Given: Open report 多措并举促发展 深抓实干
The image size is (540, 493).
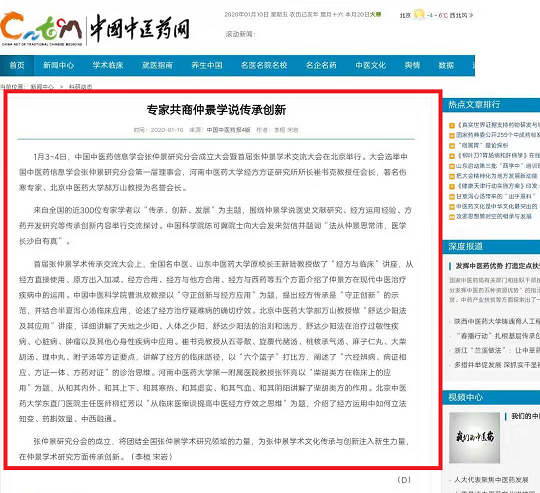Looking at the screenshot, I should tap(497, 365).
